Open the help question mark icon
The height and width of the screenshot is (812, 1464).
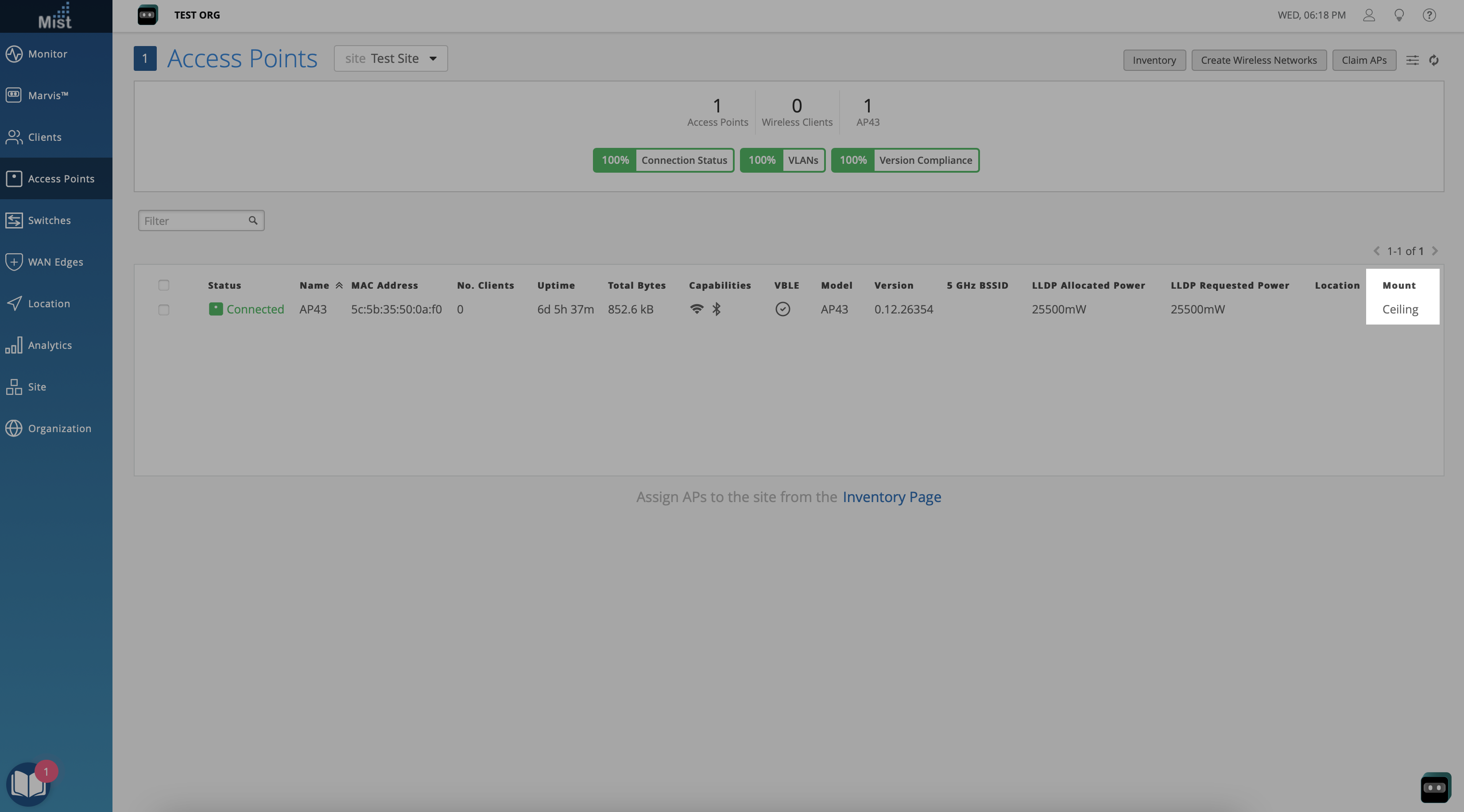[1429, 15]
